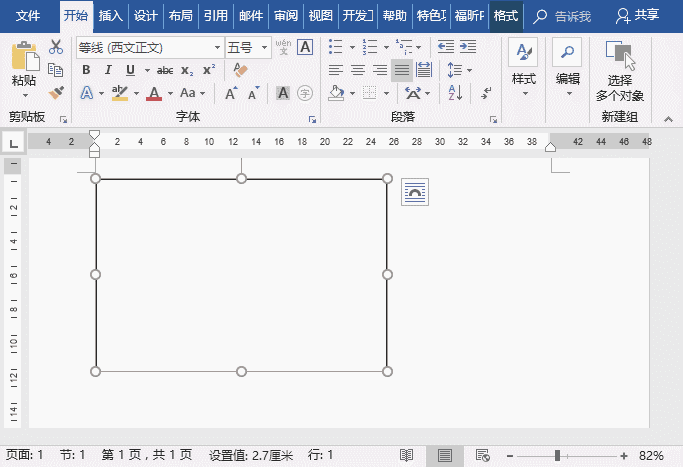Toggle strikethrough text formatting

tap(165, 70)
